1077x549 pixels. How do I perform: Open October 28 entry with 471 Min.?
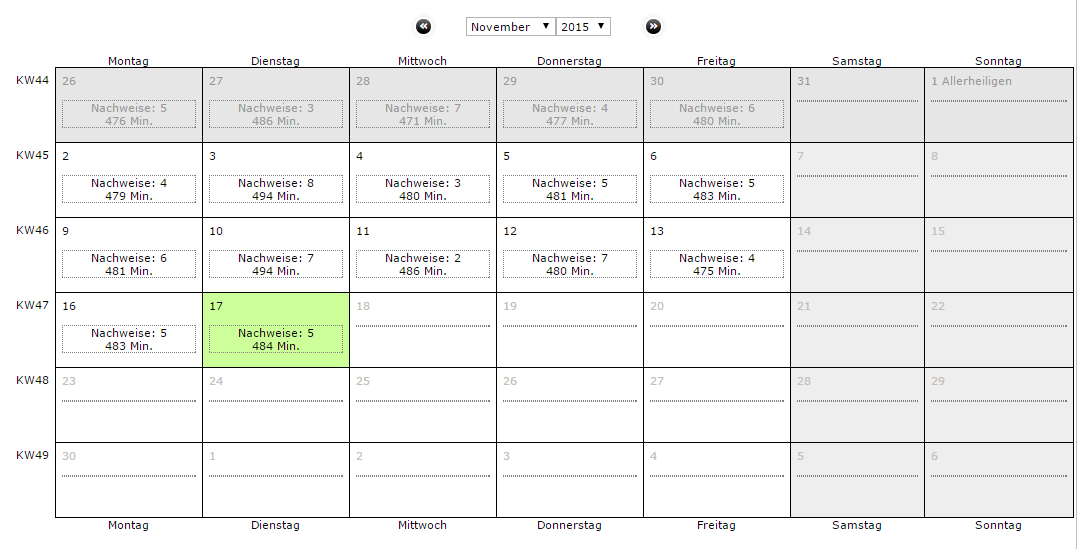(x=422, y=115)
